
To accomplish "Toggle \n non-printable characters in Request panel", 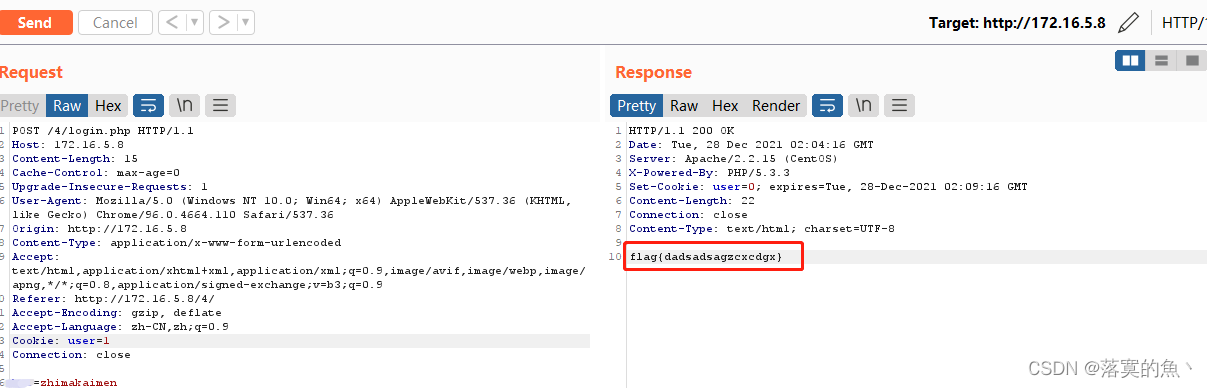I will pyautogui.click(x=185, y=105).
